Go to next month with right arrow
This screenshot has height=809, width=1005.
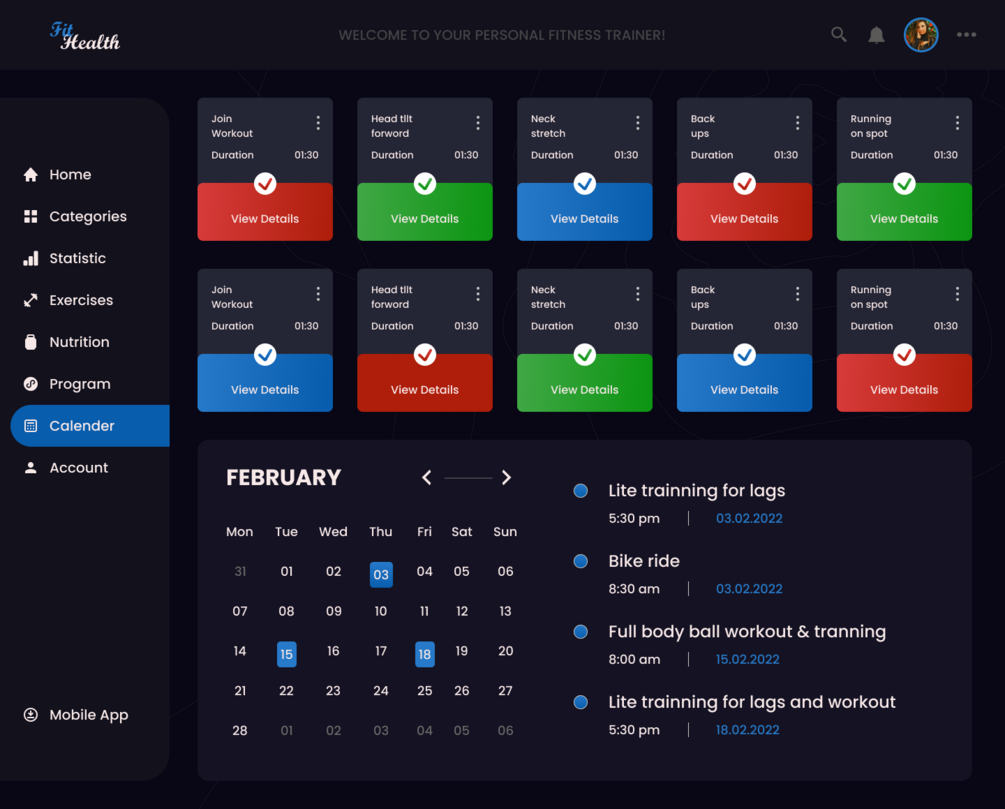[506, 478]
